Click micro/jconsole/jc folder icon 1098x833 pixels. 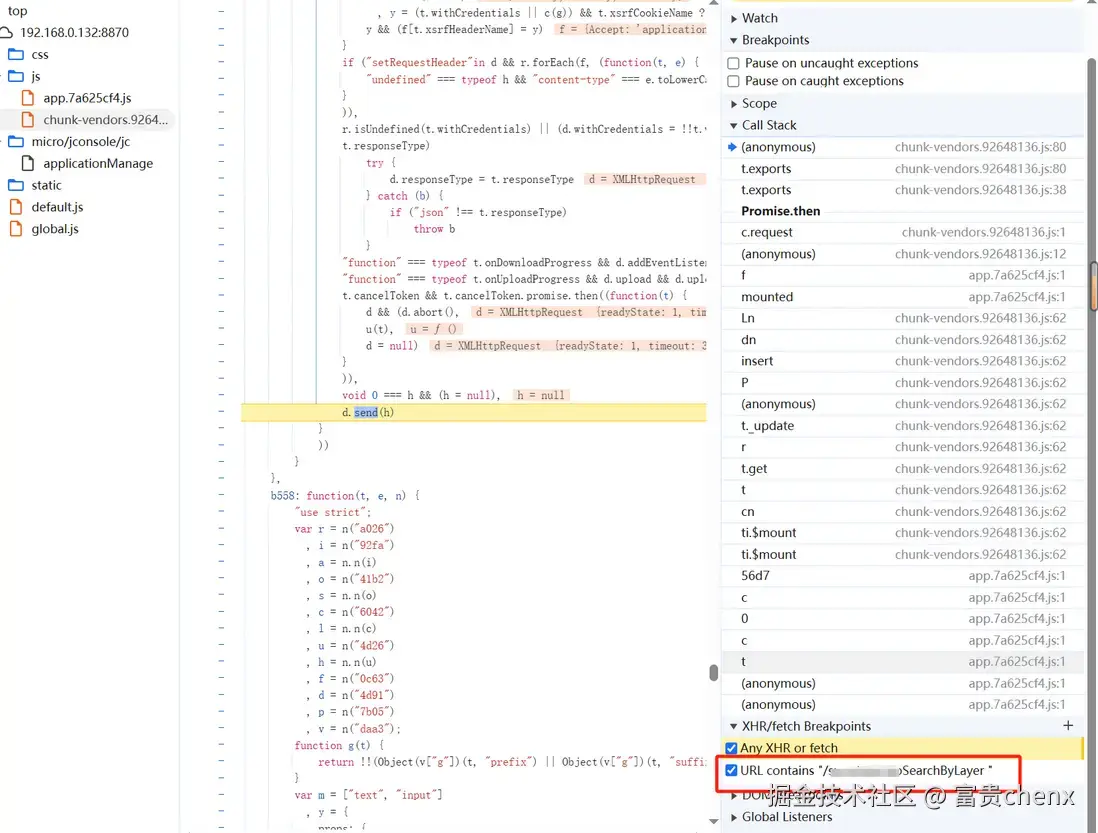click(x=15, y=141)
